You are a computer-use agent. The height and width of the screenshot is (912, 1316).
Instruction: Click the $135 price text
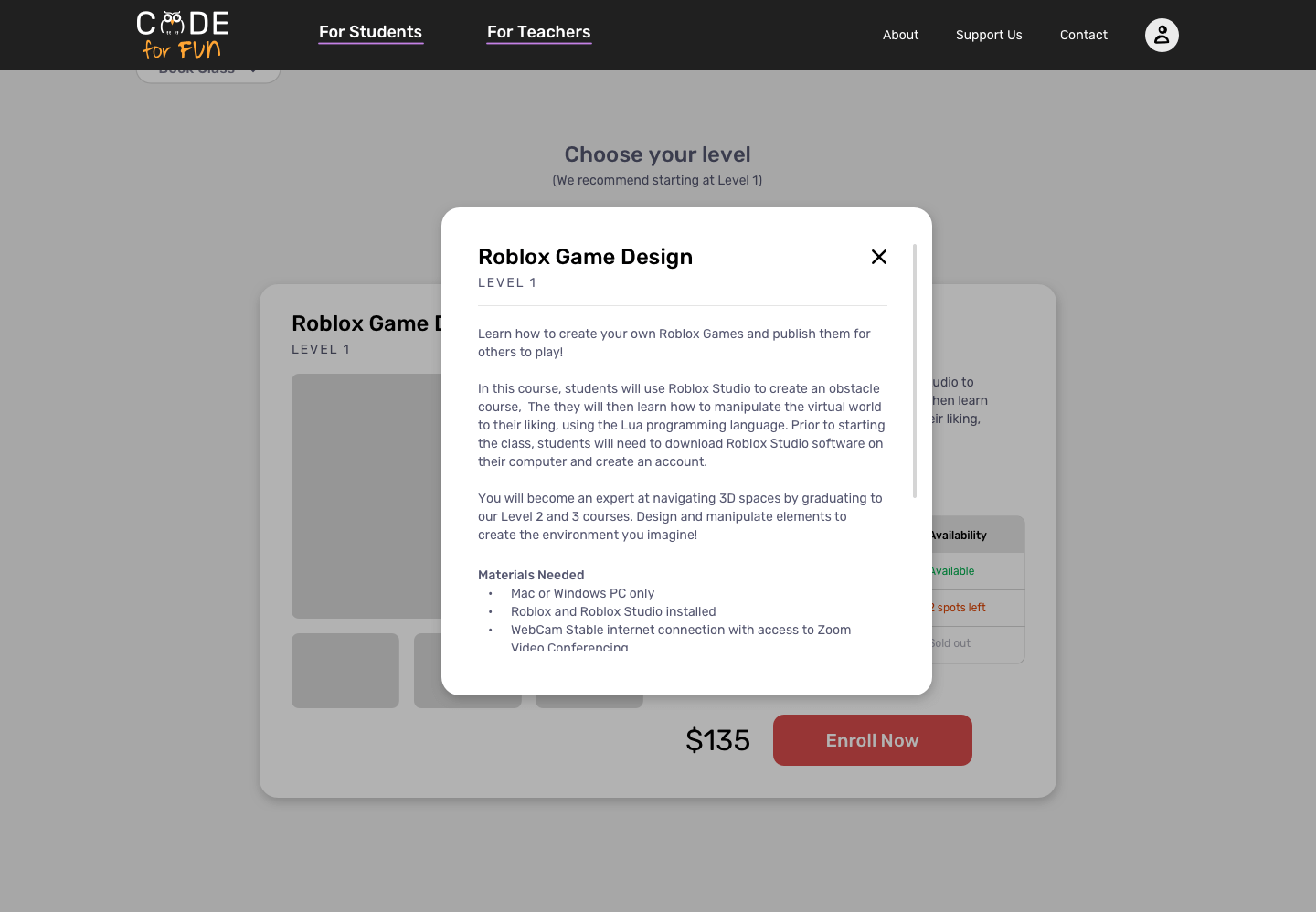coord(717,740)
